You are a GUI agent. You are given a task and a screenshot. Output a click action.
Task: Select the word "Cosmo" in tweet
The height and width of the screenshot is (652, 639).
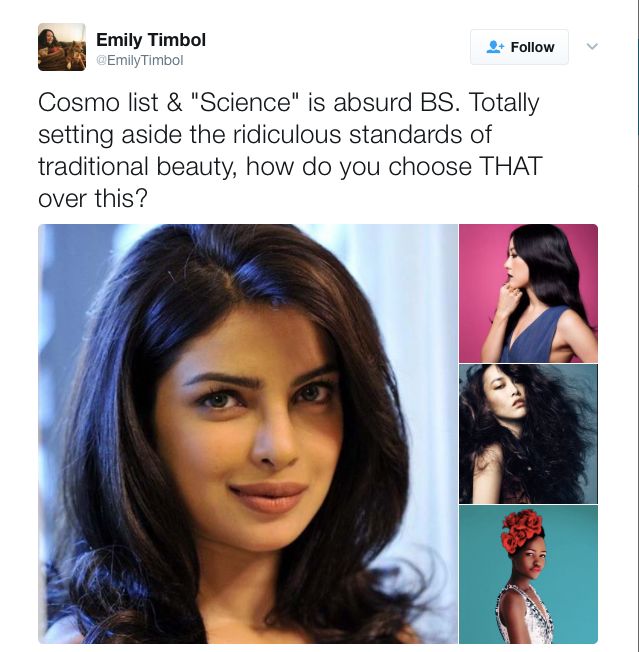click(x=79, y=102)
